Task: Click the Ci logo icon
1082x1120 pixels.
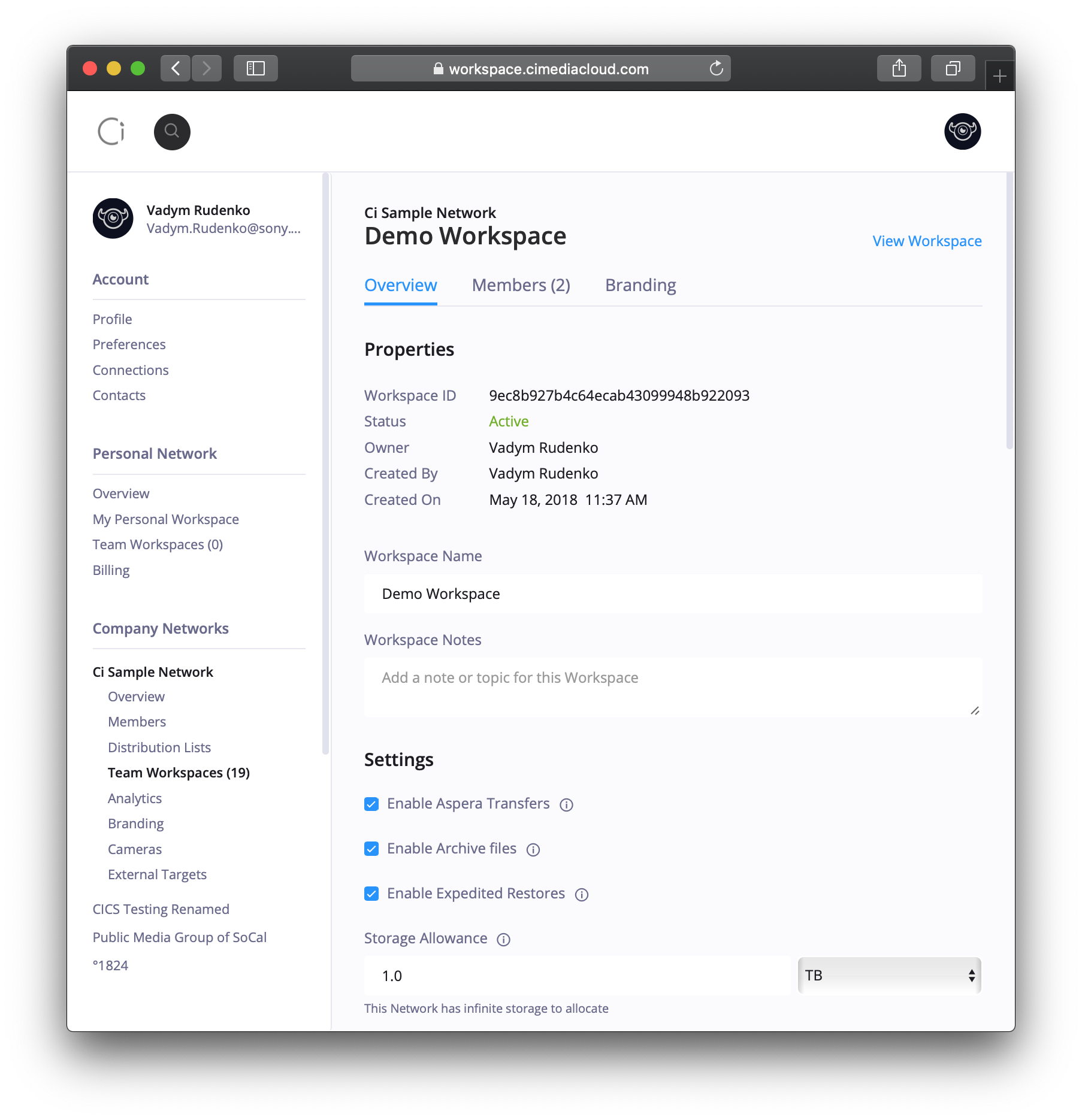Action: [111, 131]
